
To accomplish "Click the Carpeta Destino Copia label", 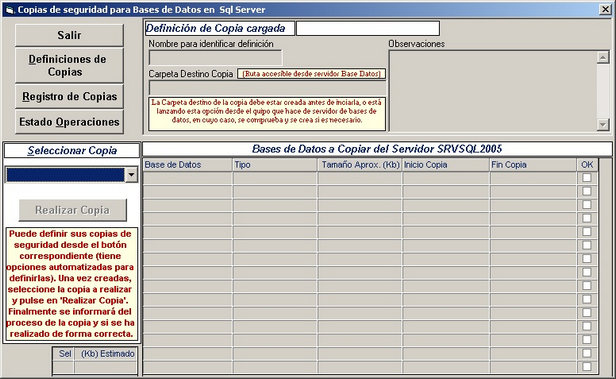I will coord(191,74).
